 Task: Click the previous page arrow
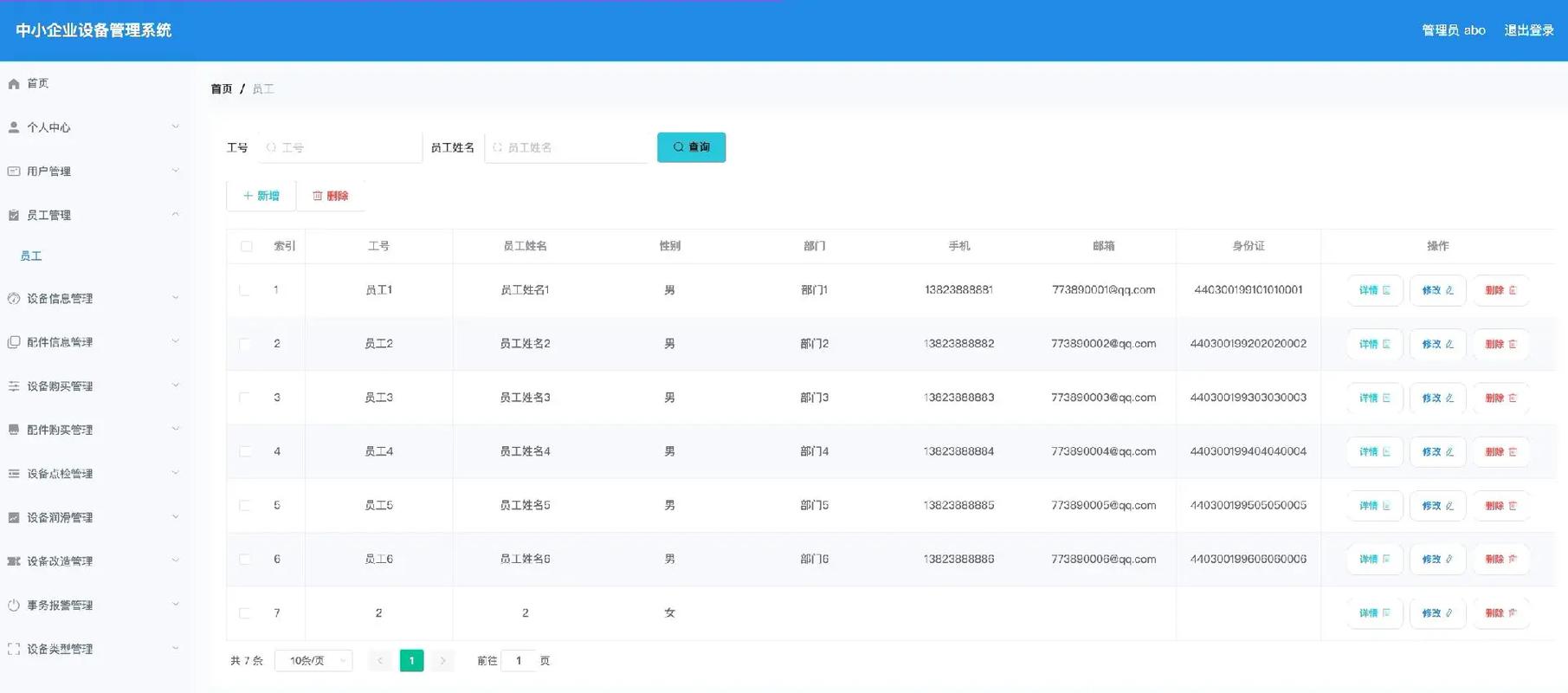coord(379,661)
